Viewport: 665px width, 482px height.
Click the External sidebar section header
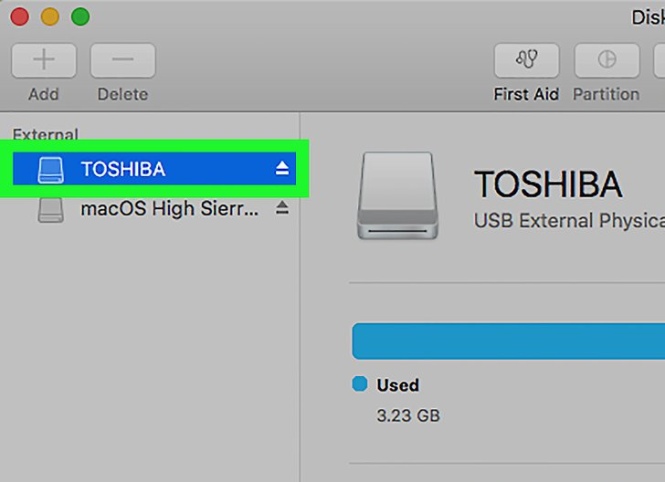(45, 134)
